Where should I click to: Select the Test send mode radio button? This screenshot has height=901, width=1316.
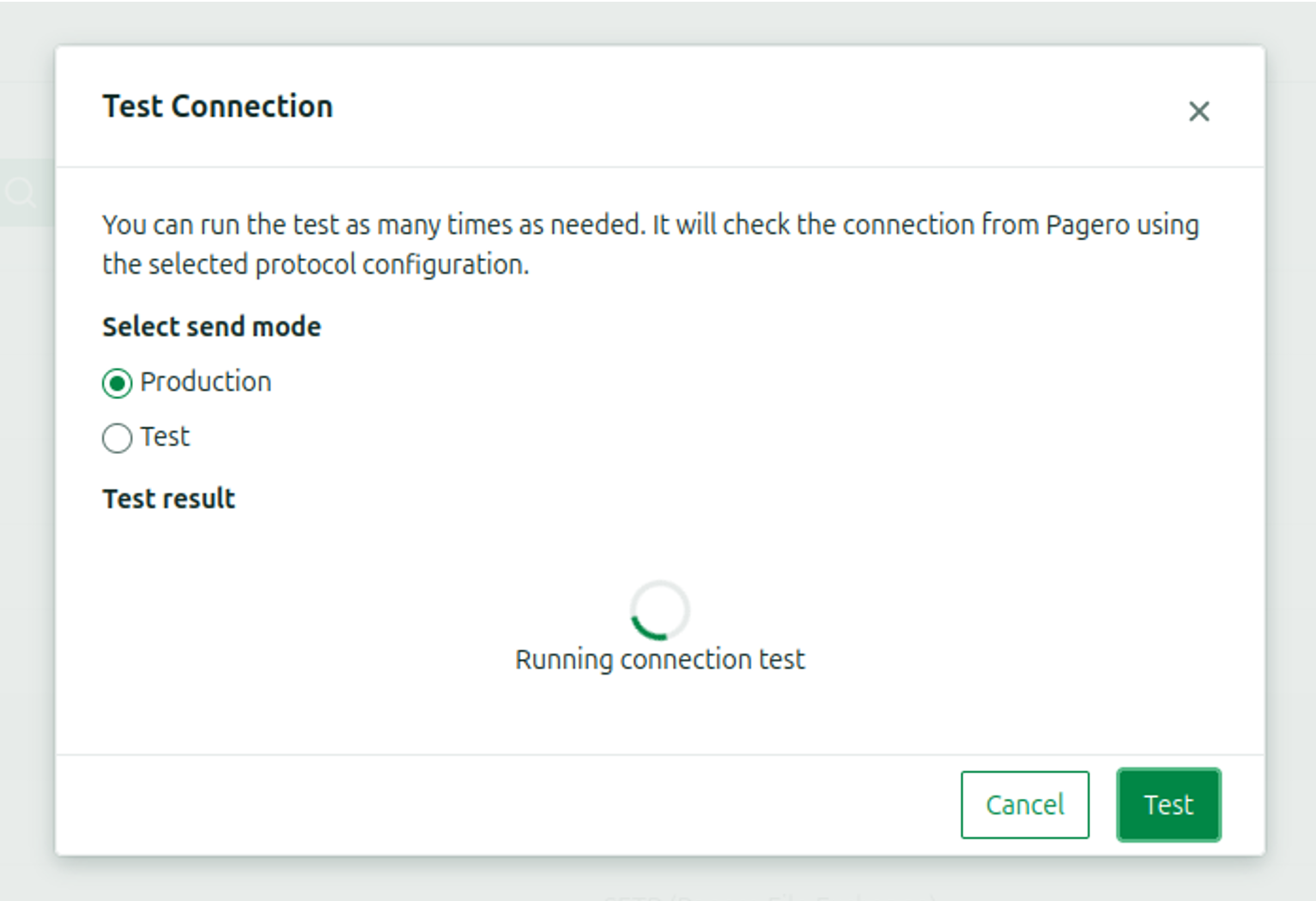pyautogui.click(x=117, y=438)
